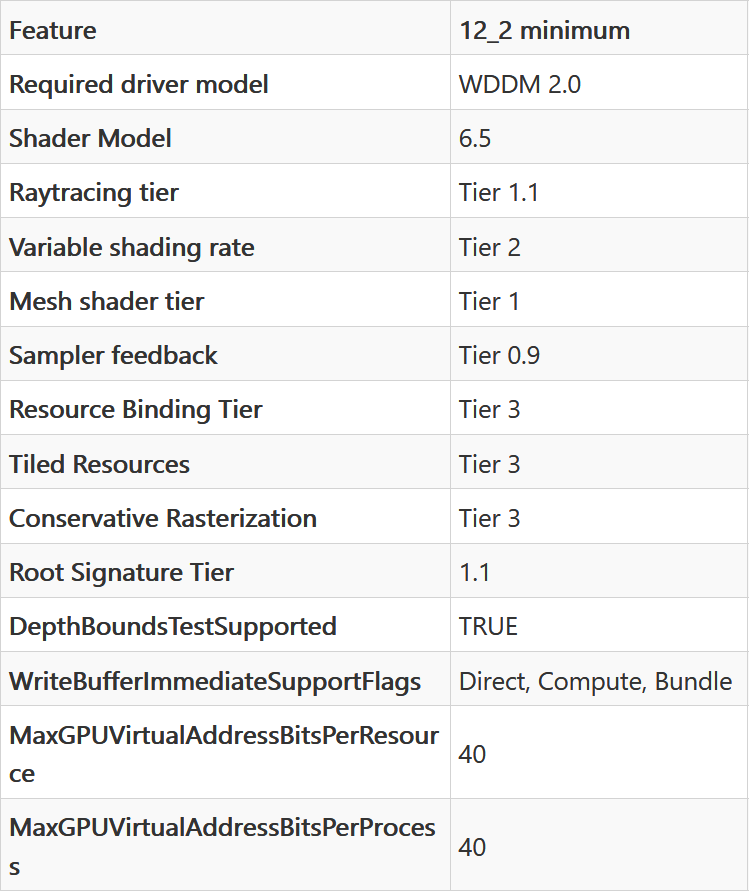Click the "Direct, Compute, Bundle" value
The height and width of the screenshot is (891, 749).
click(595, 681)
